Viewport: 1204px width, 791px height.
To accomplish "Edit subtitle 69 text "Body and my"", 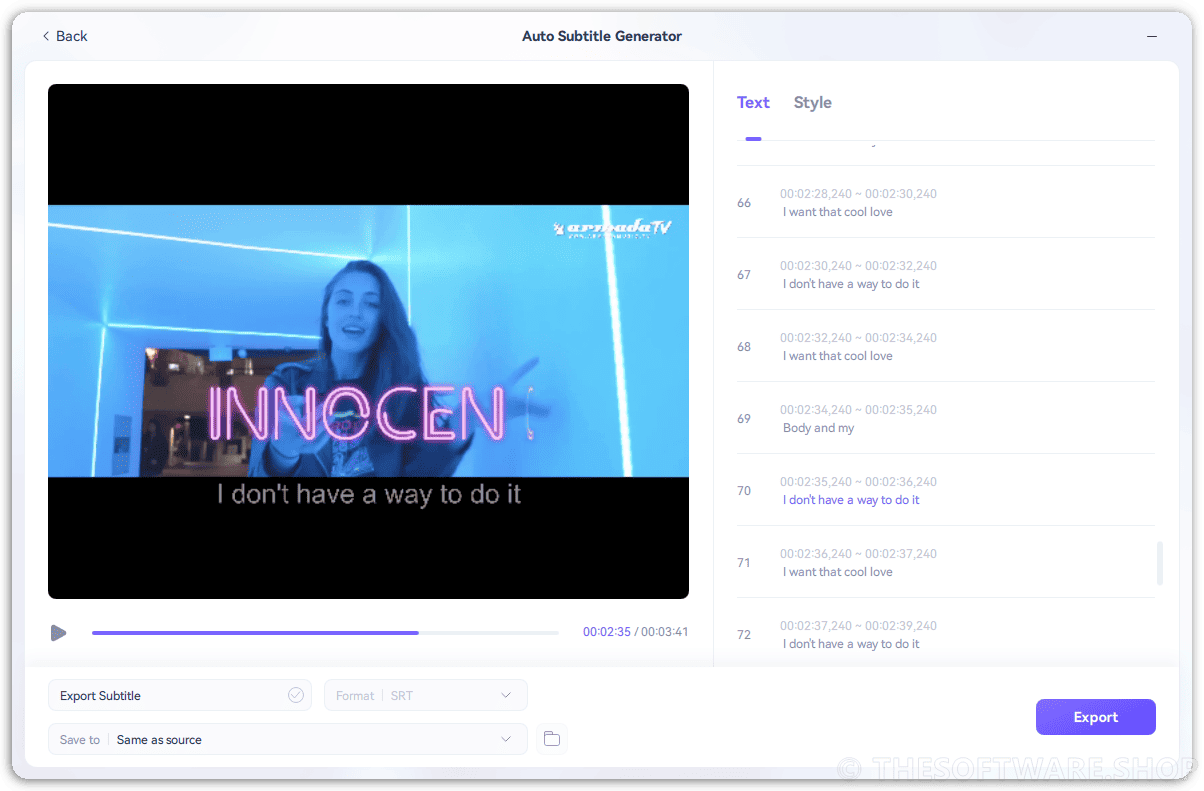I will 819,428.
